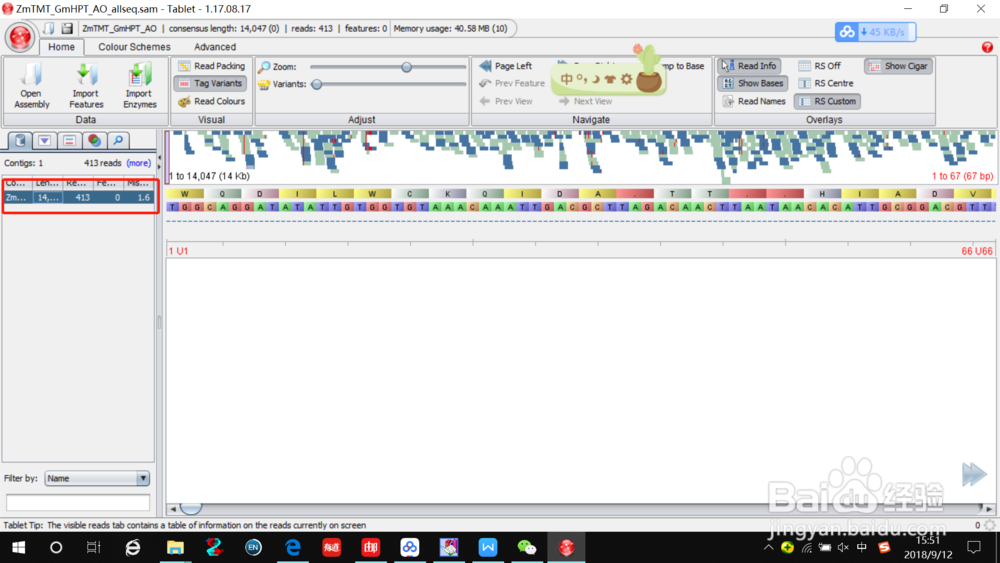Click the save floppy disk icon
1000x563 pixels.
[x=67, y=28]
